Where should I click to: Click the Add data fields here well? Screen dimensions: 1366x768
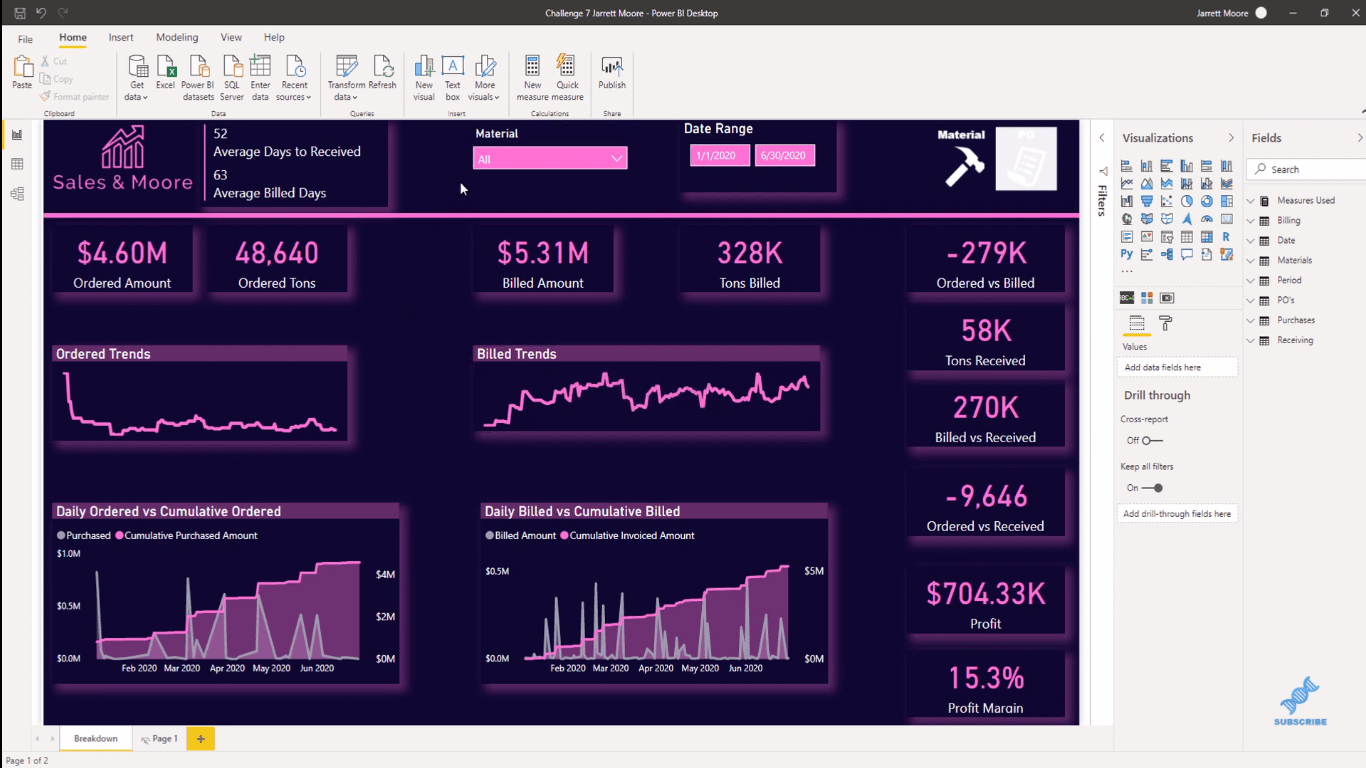click(x=1178, y=367)
